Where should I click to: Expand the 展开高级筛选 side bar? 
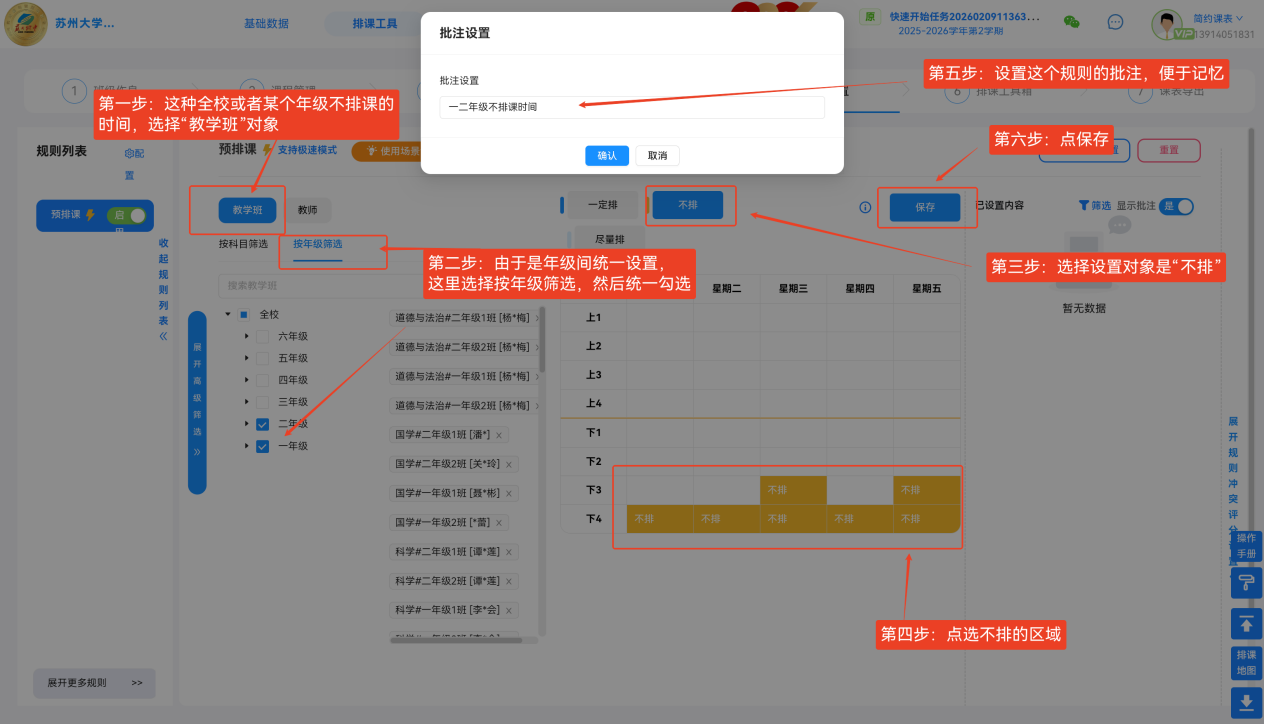[197, 402]
